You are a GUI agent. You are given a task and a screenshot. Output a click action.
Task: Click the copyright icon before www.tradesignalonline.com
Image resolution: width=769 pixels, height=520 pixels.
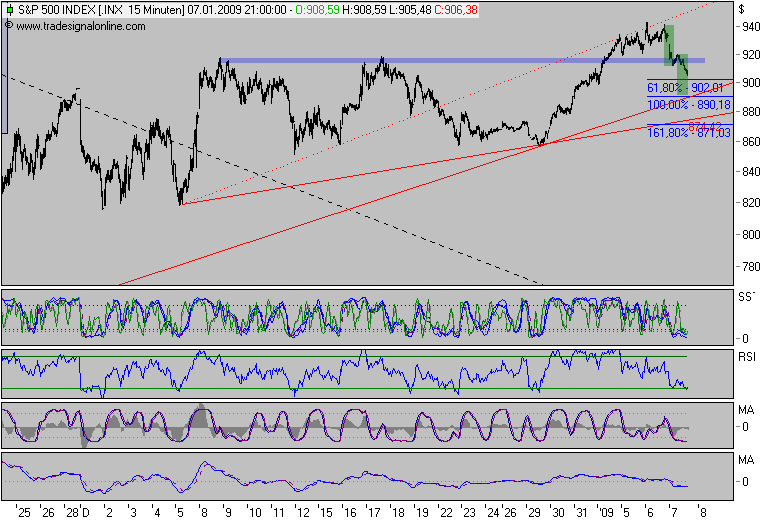pos(9,26)
